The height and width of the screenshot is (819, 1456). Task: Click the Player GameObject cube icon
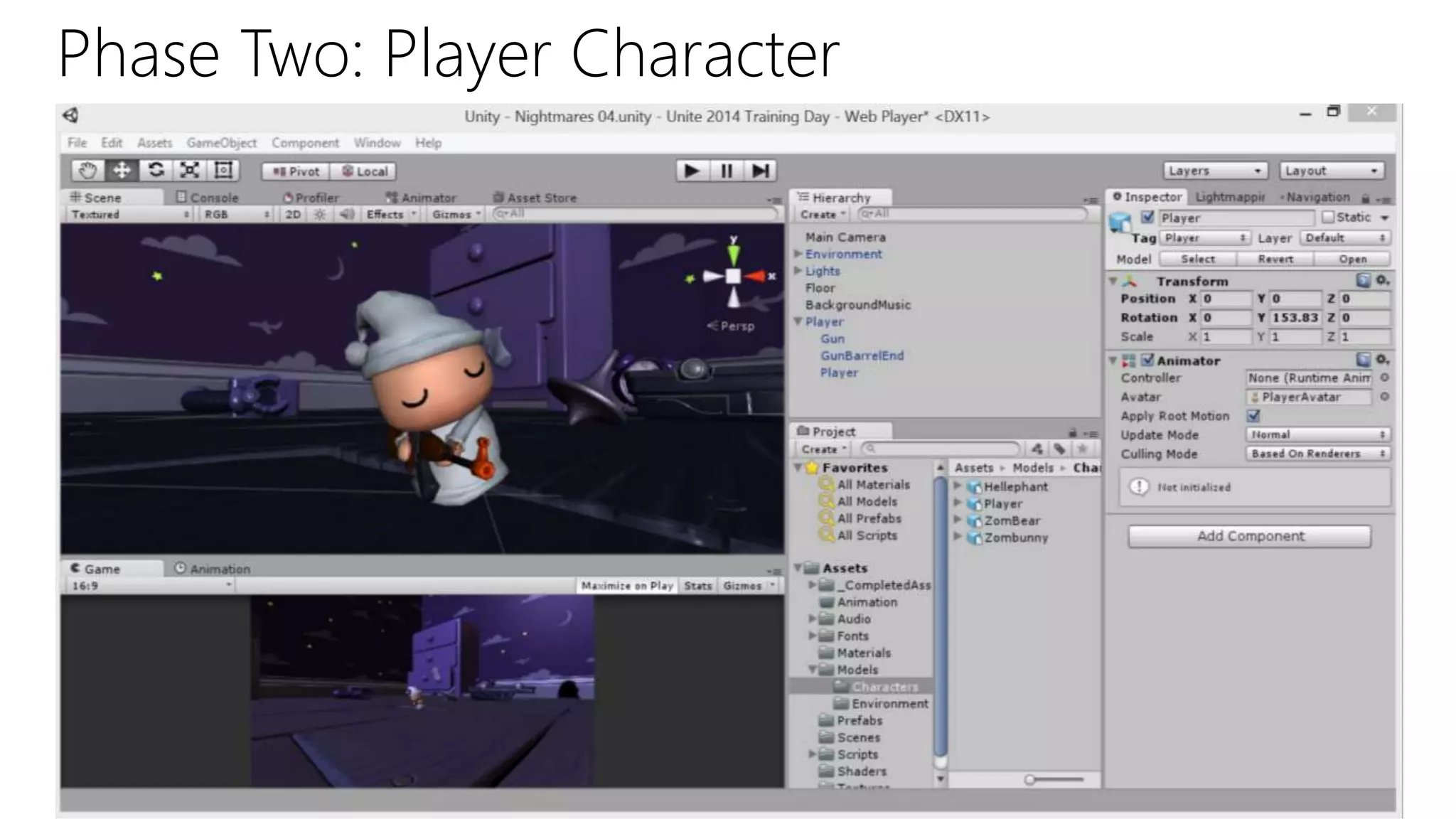click(1120, 223)
